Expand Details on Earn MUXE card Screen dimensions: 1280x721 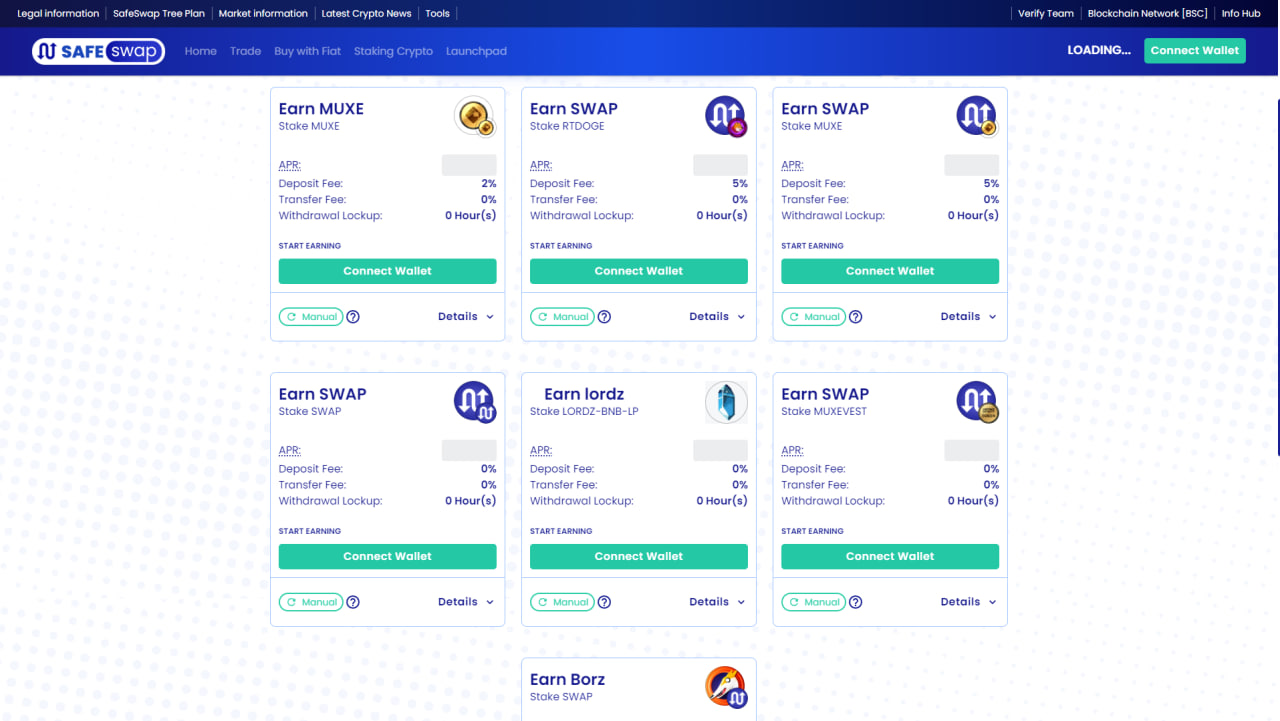coord(466,317)
